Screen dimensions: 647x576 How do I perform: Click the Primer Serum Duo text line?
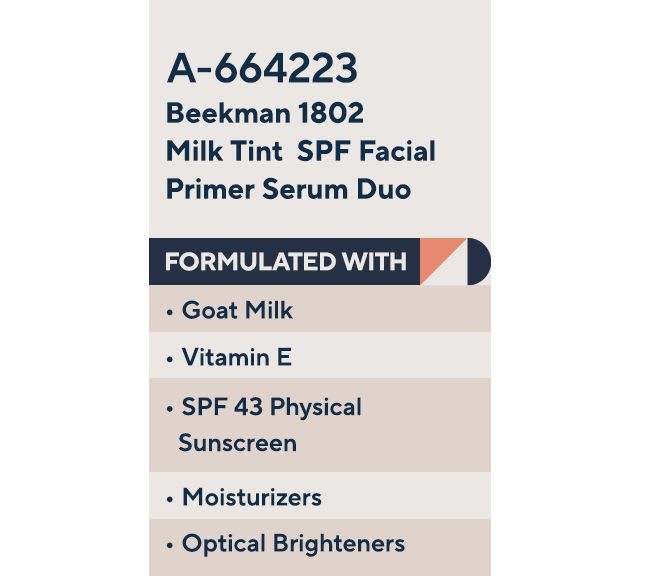[288, 189]
